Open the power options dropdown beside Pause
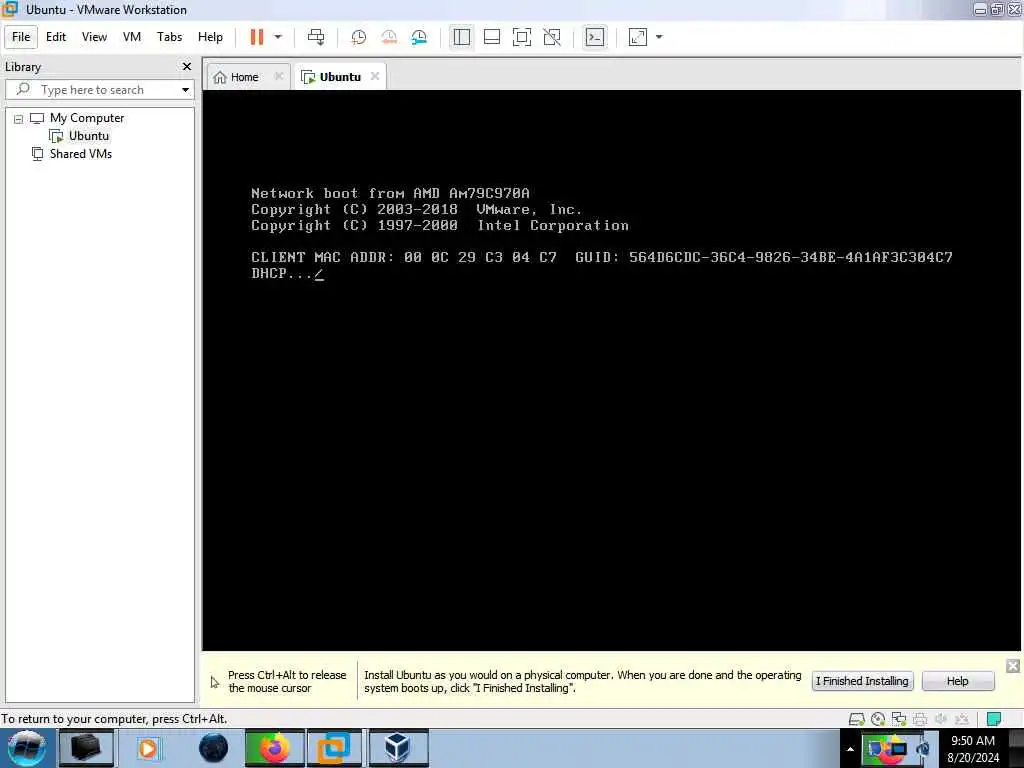 [x=278, y=37]
